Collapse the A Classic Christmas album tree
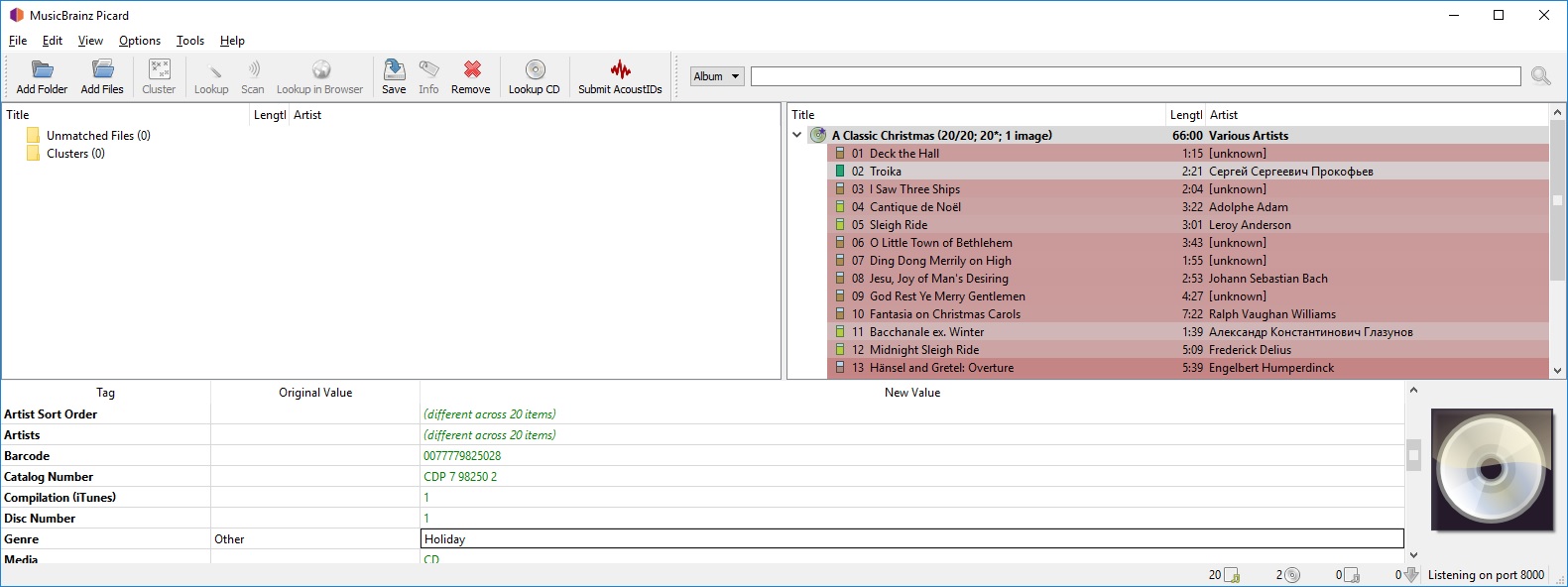This screenshot has width=1568, height=587. 796,135
